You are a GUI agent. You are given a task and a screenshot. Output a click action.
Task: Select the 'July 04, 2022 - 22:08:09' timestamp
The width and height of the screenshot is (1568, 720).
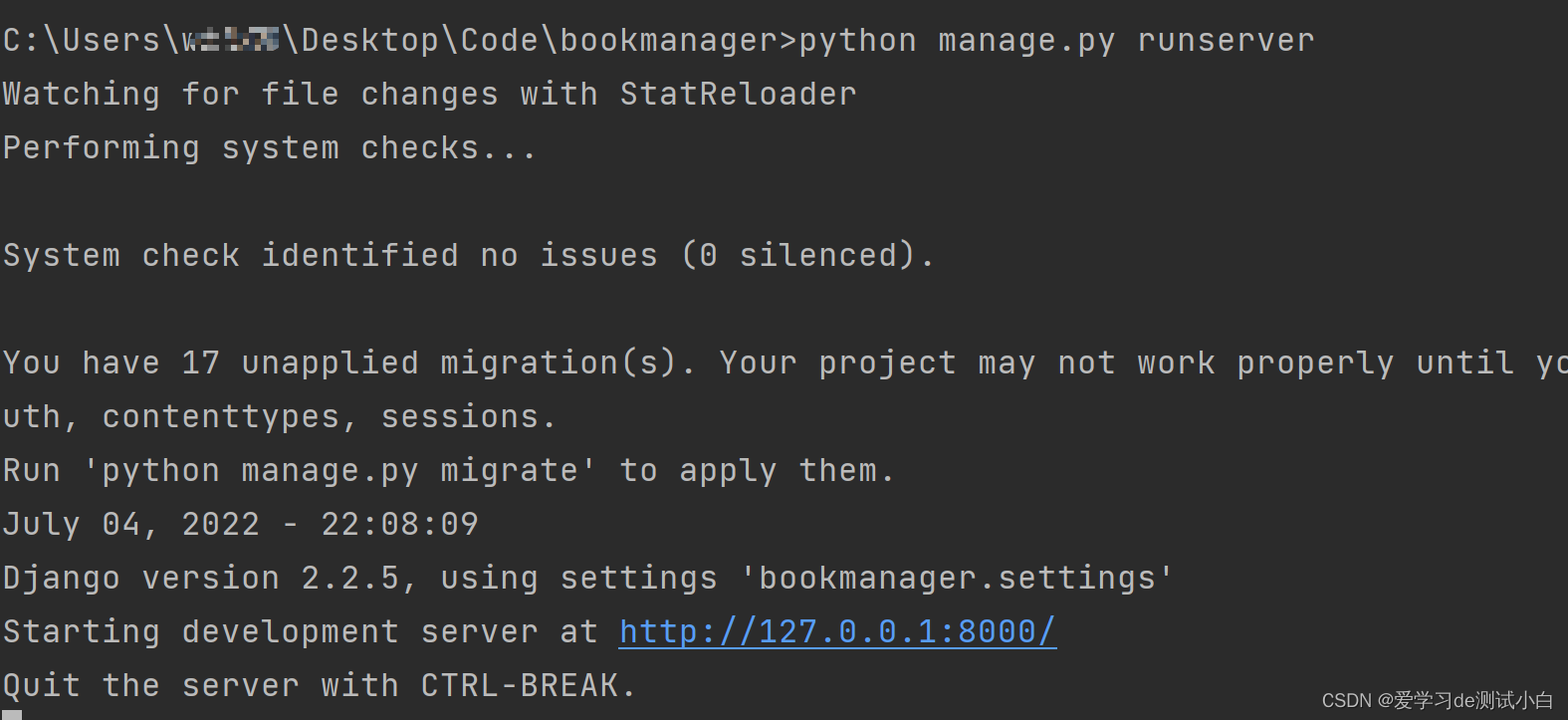241,524
